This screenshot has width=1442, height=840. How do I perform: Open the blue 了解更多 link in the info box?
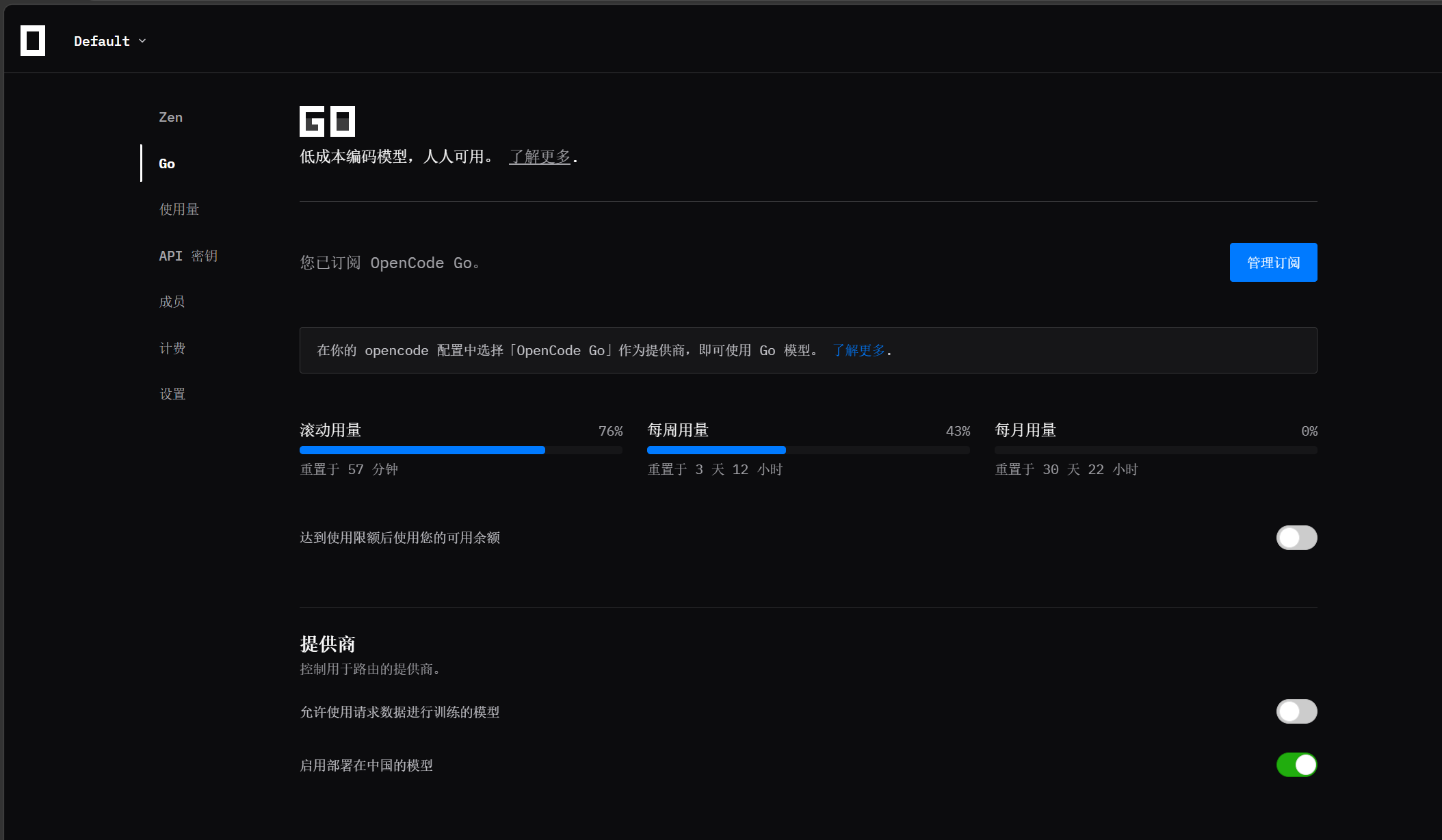pyautogui.click(x=858, y=350)
